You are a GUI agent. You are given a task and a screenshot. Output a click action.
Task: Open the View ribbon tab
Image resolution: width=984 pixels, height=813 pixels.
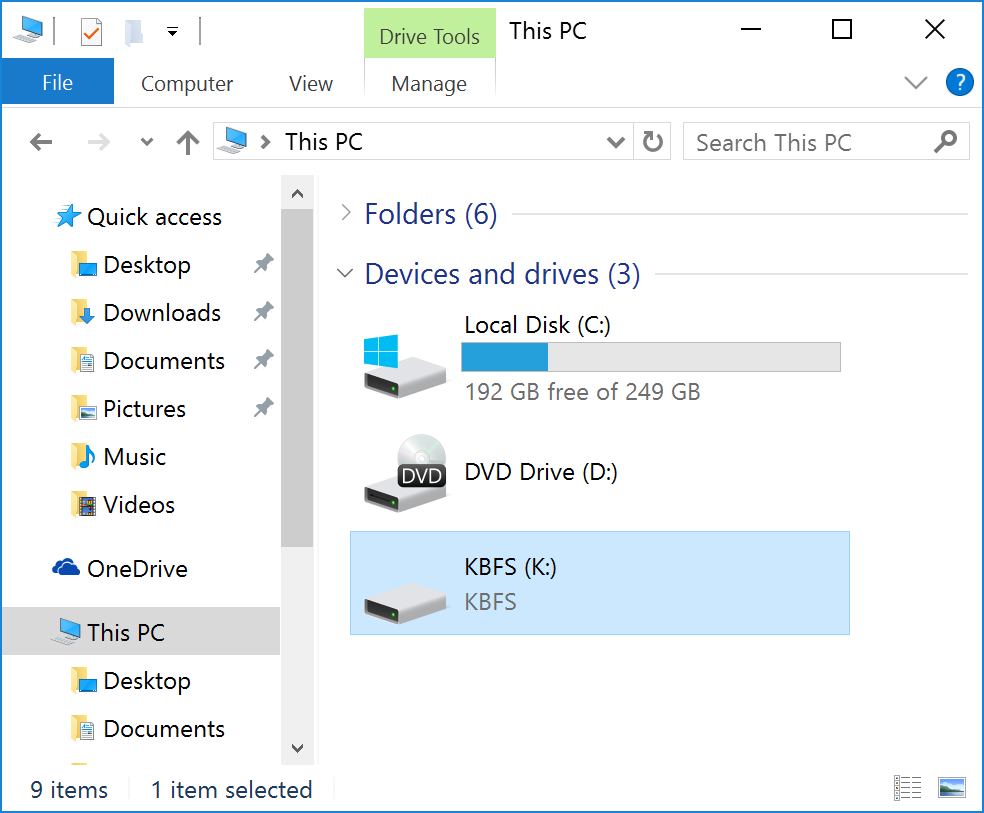pos(311,84)
